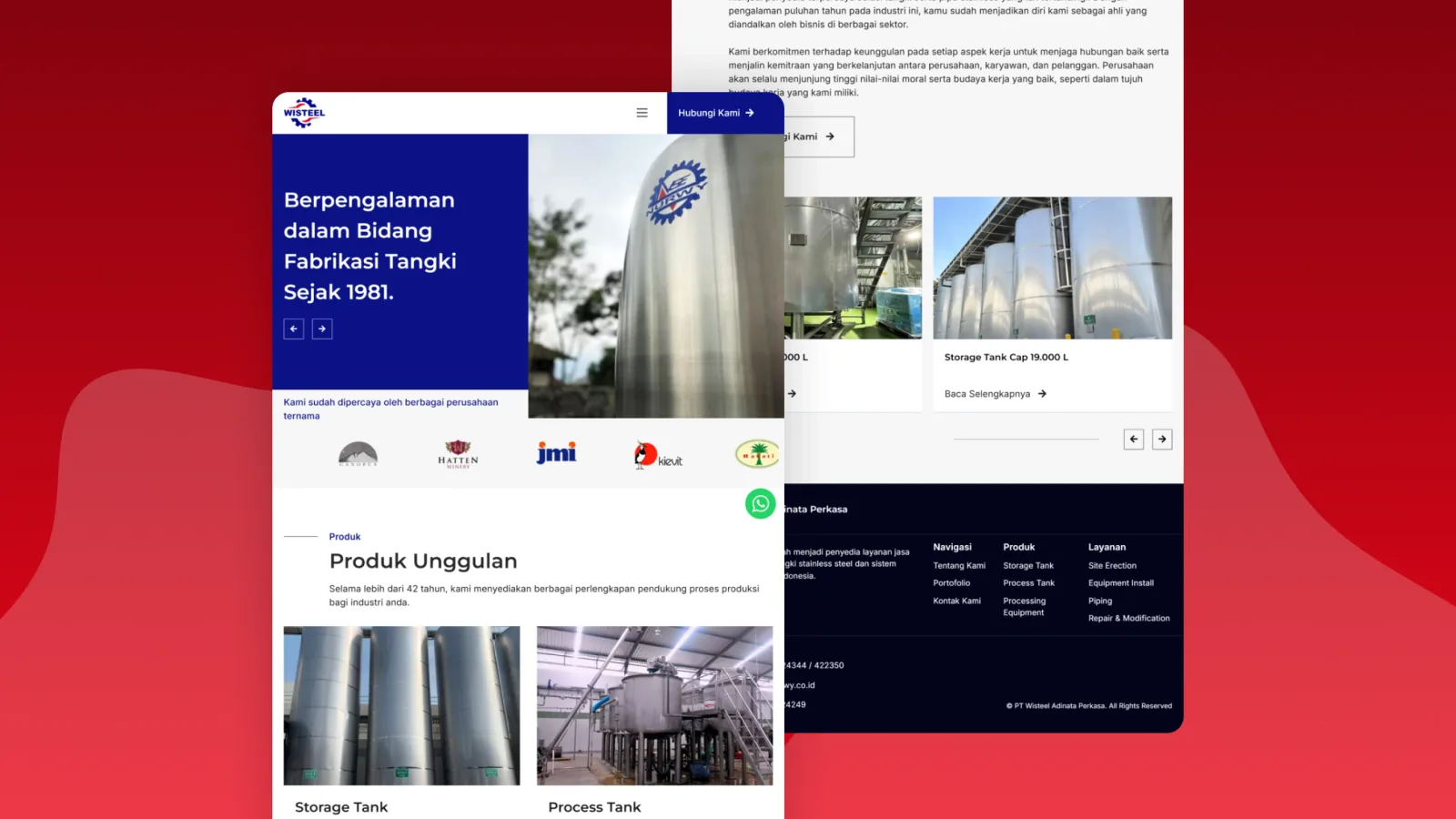
Task: Click the Wisteel logo in header
Action: pyautogui.click(x=304, y=113)
